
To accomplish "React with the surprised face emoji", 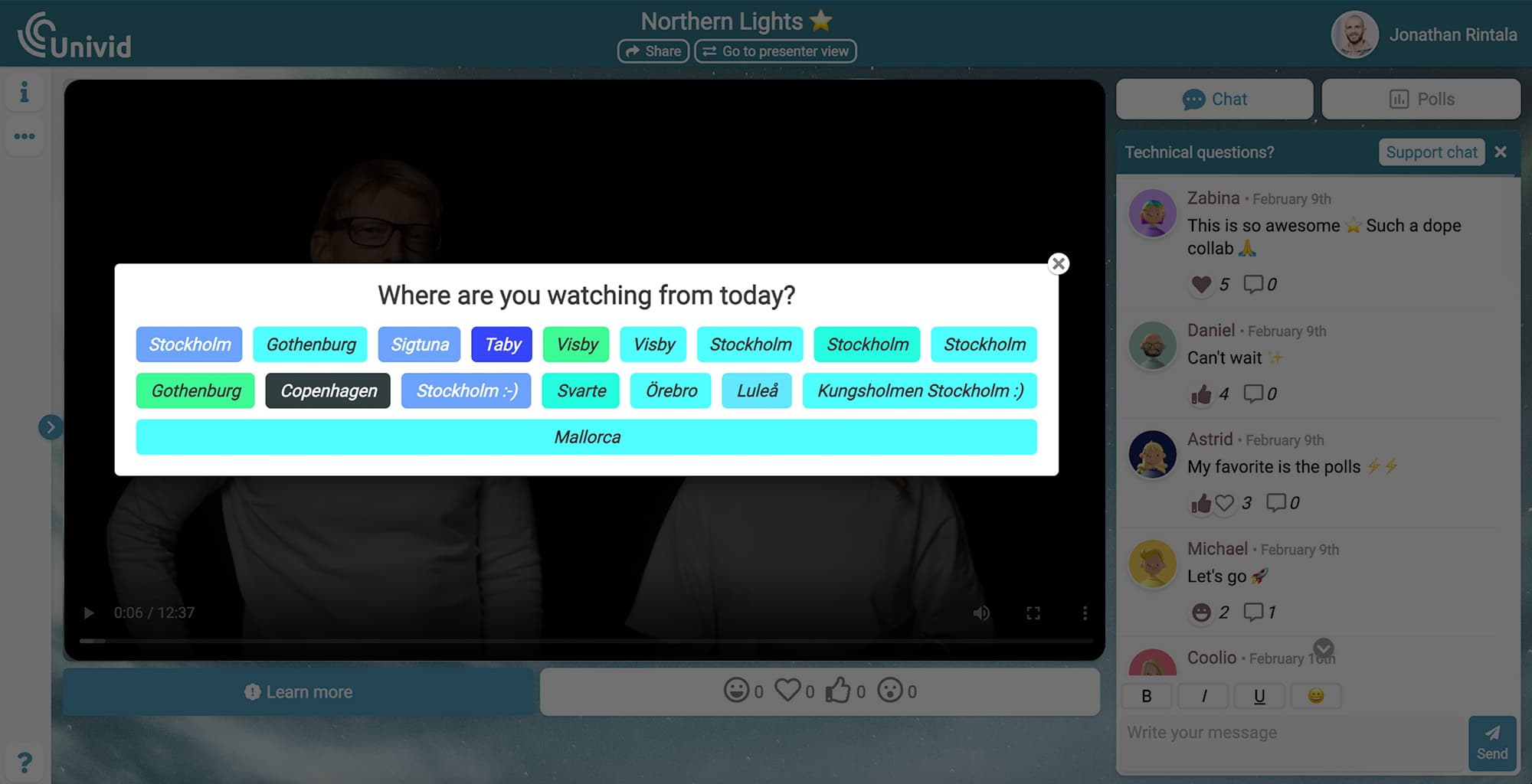I will pos(890,691).
